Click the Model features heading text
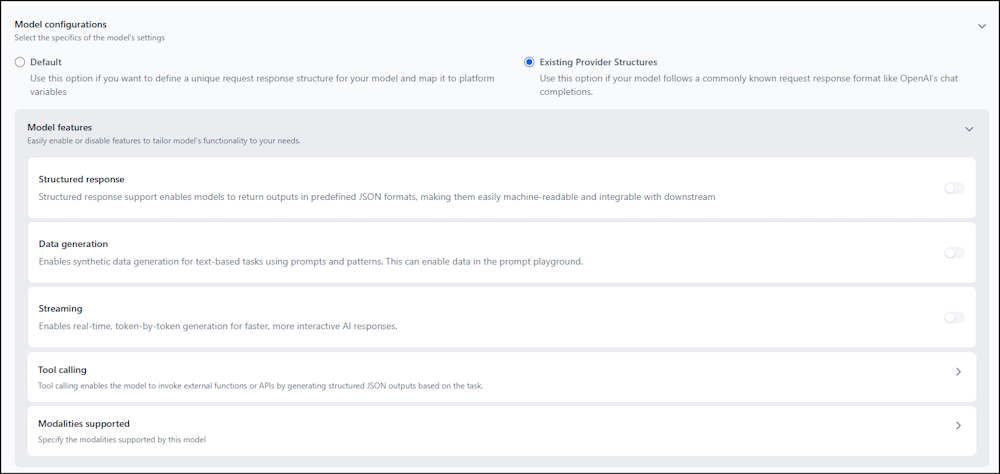This screenshot has height=474, width=1000. pos(59,128)
